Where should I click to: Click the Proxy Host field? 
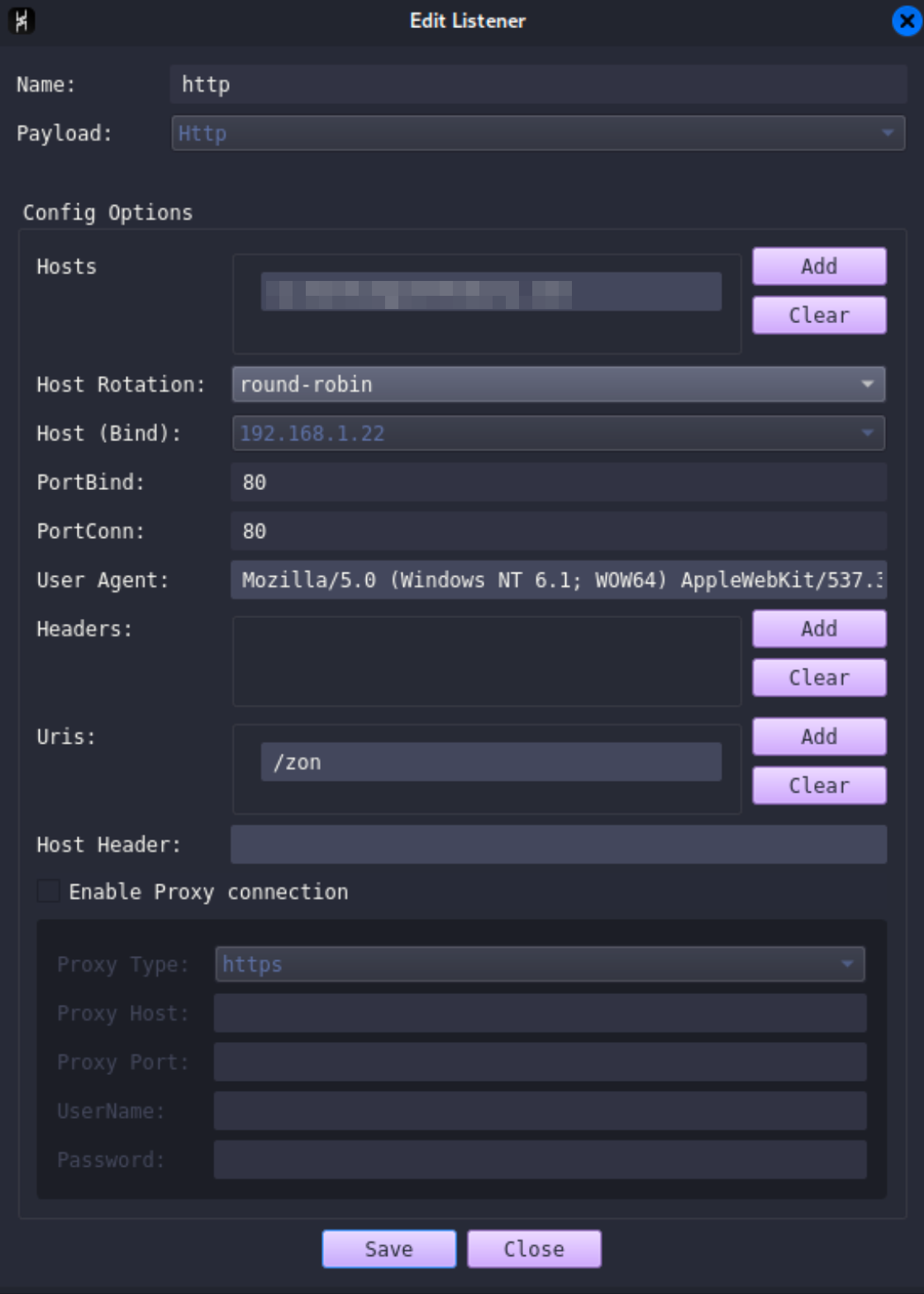click(x=540, y=1013)
